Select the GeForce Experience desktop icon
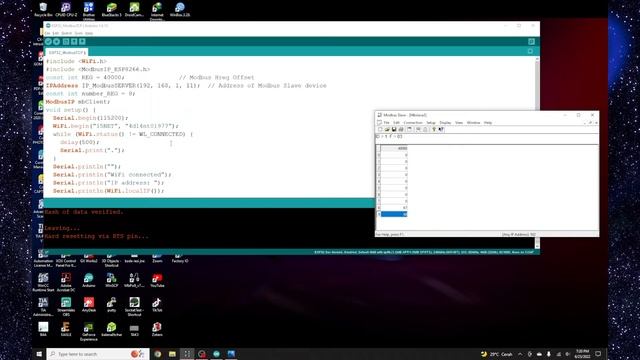Image resolution: width=640 pixels, height=360 pixels. (x=89, y=331)
